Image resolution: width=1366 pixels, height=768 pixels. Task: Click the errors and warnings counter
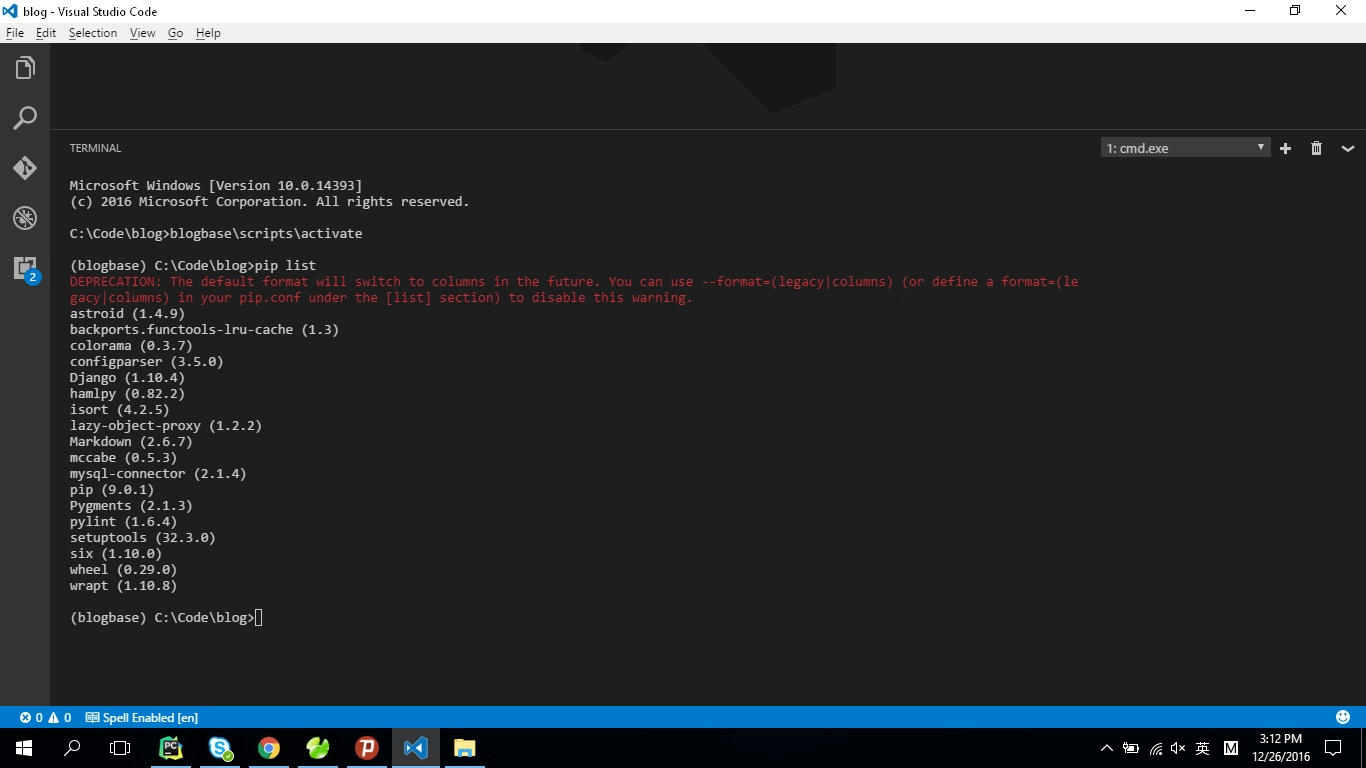tap(47, 717)
